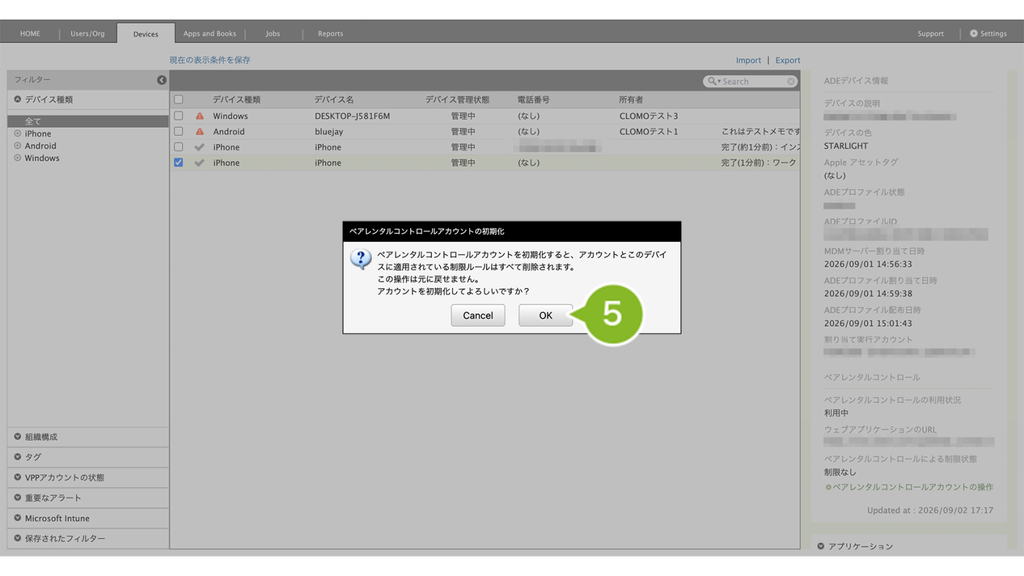The image size is (1024, 576).
Task: Click the Search input field
Action: click(x=751, y=82)
